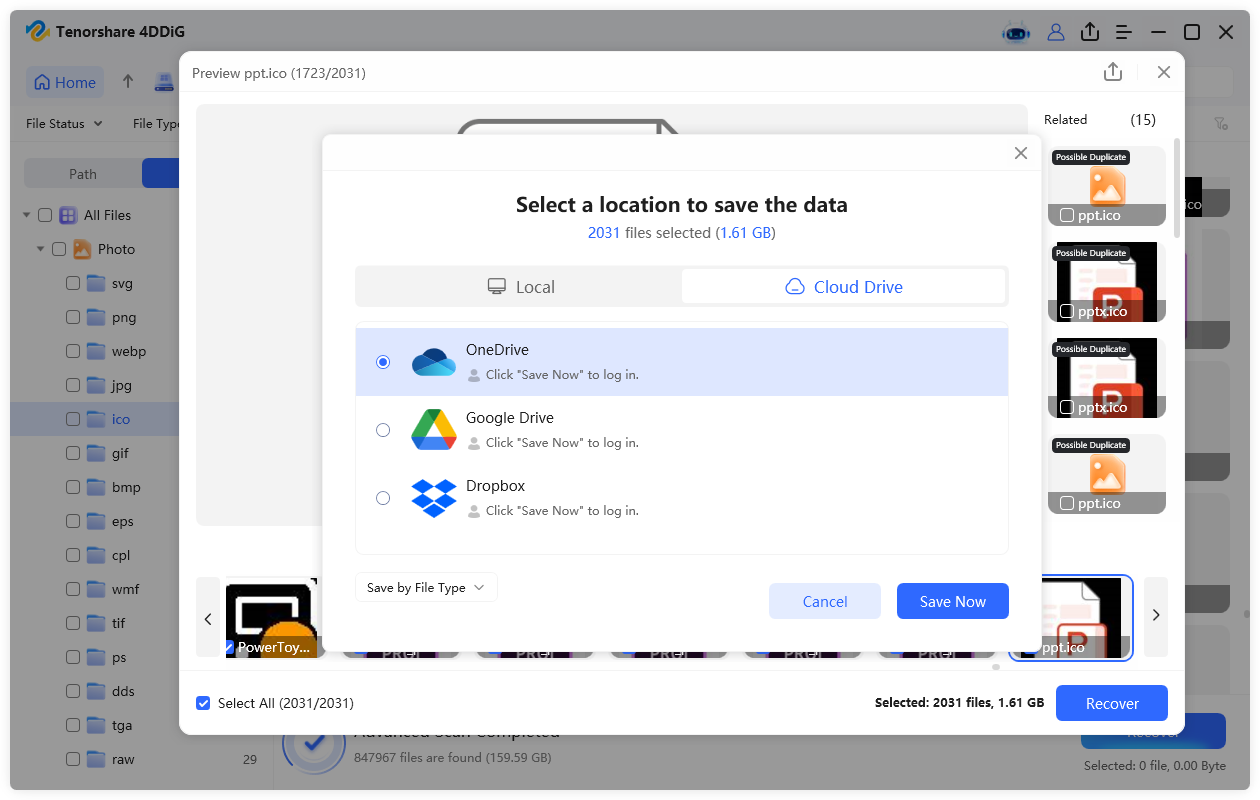Image resolution: width=1260 pixels, height=800 pixels.
Task: Click the Cancel button
Action: click(x=825, y=601)
